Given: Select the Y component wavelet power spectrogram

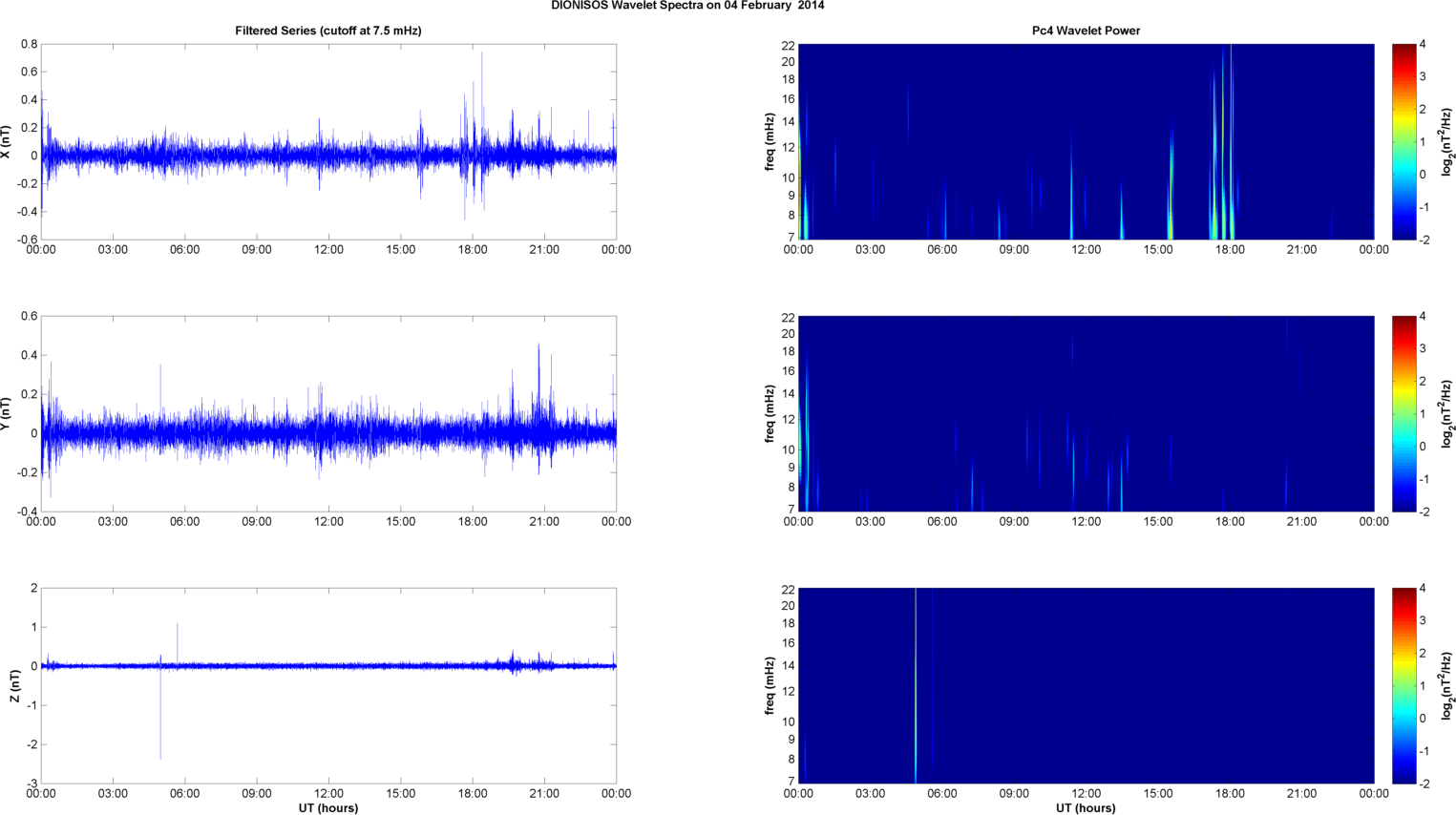Looking at the screenshot, I should (x=1086, y=413).
